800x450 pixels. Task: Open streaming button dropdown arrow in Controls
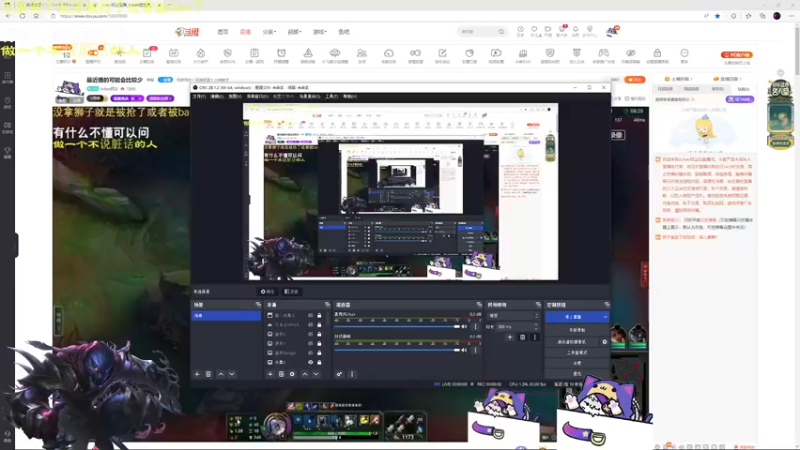[x=605, y=317]
